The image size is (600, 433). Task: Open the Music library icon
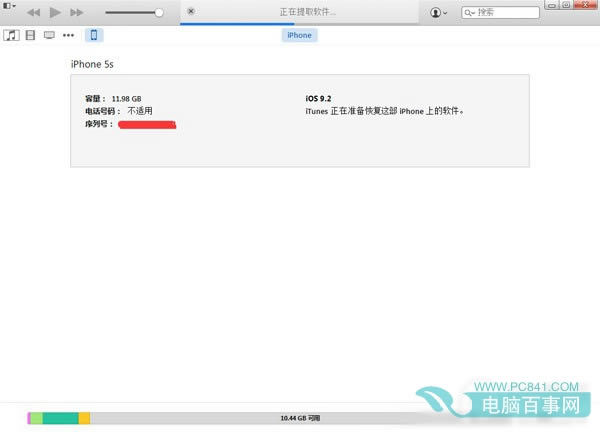tap(11, 35)
